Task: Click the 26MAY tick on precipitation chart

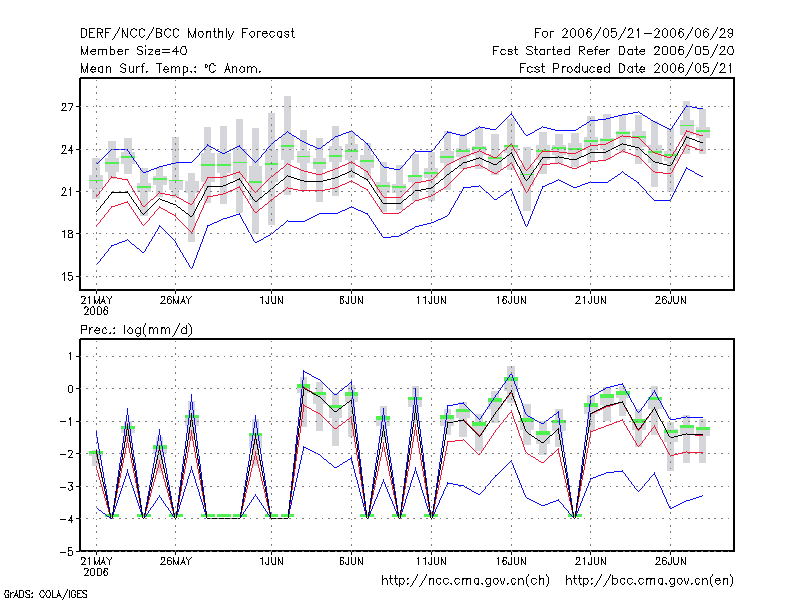Action: [176, 561]
